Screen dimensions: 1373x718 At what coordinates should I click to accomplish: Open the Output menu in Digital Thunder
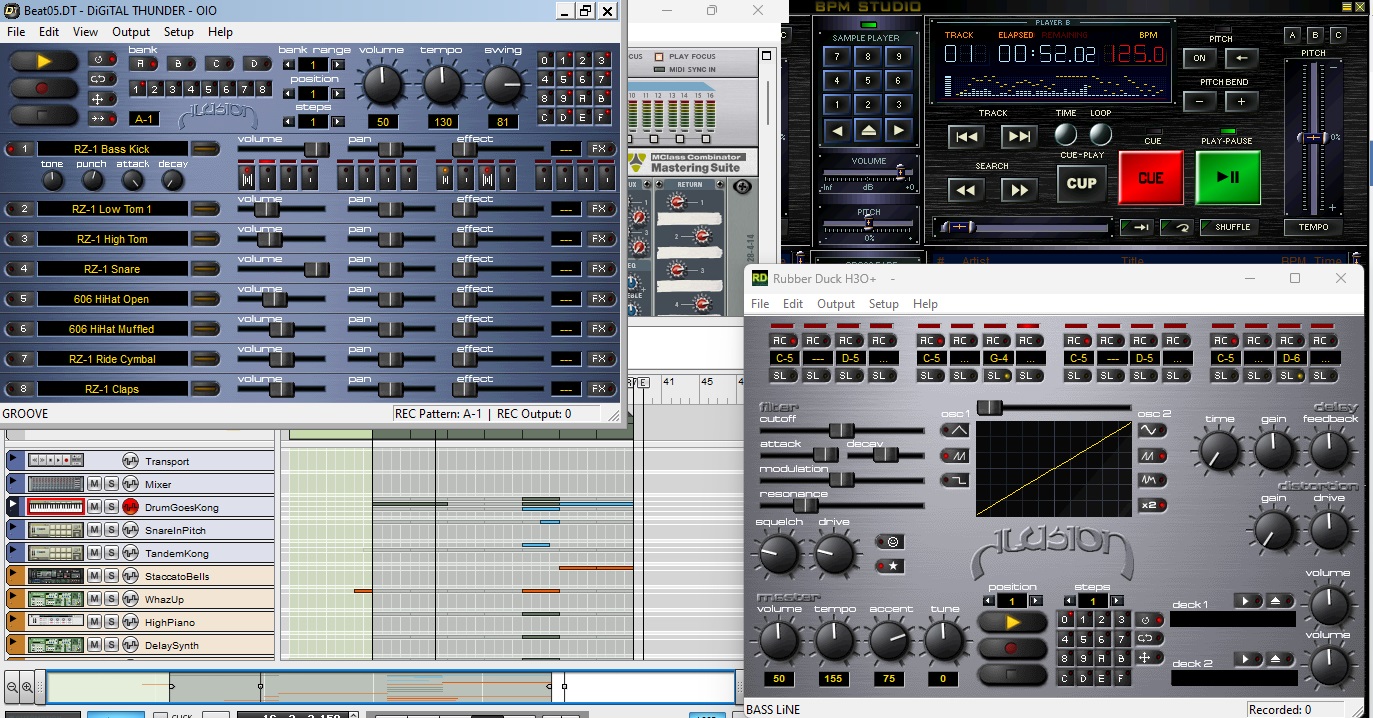[x=131, y=32]
